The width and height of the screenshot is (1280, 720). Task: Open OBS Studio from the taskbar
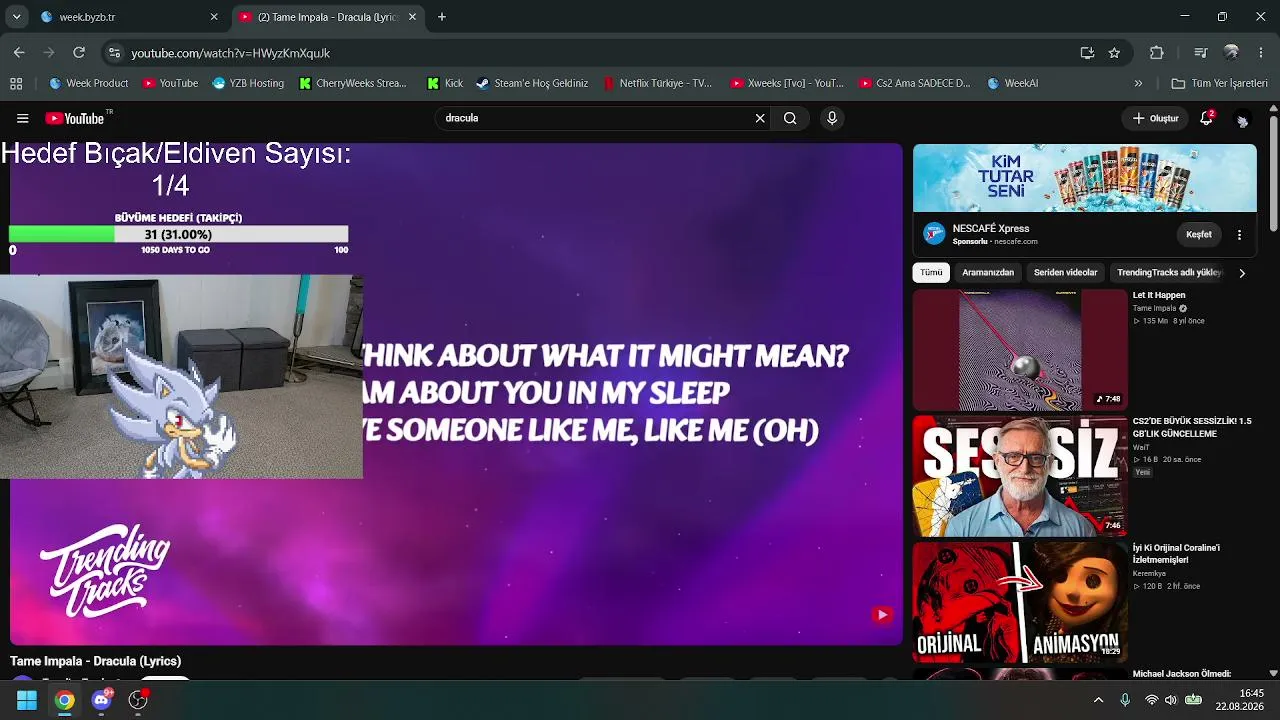coord(138,700)
